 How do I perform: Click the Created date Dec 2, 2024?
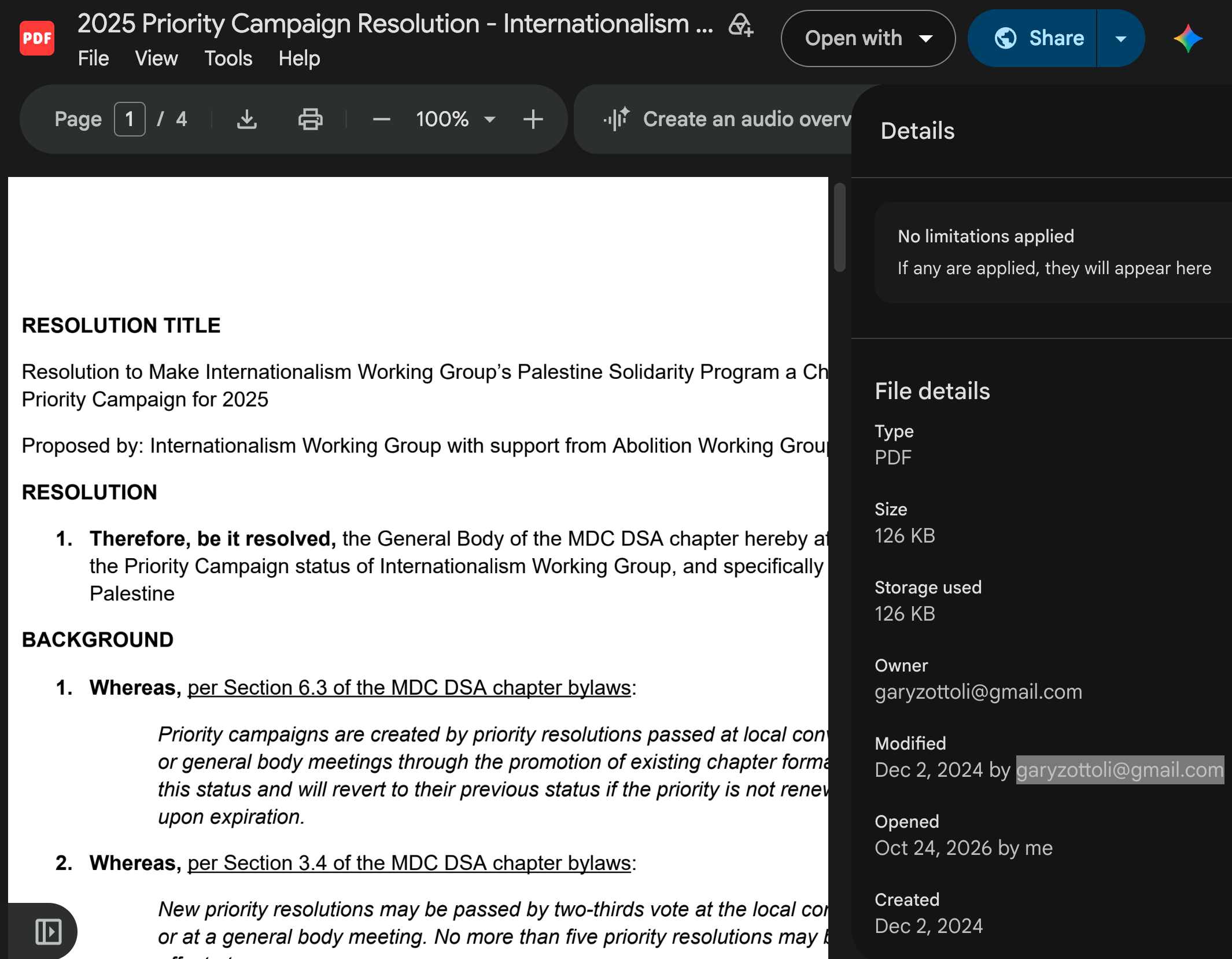928,926
